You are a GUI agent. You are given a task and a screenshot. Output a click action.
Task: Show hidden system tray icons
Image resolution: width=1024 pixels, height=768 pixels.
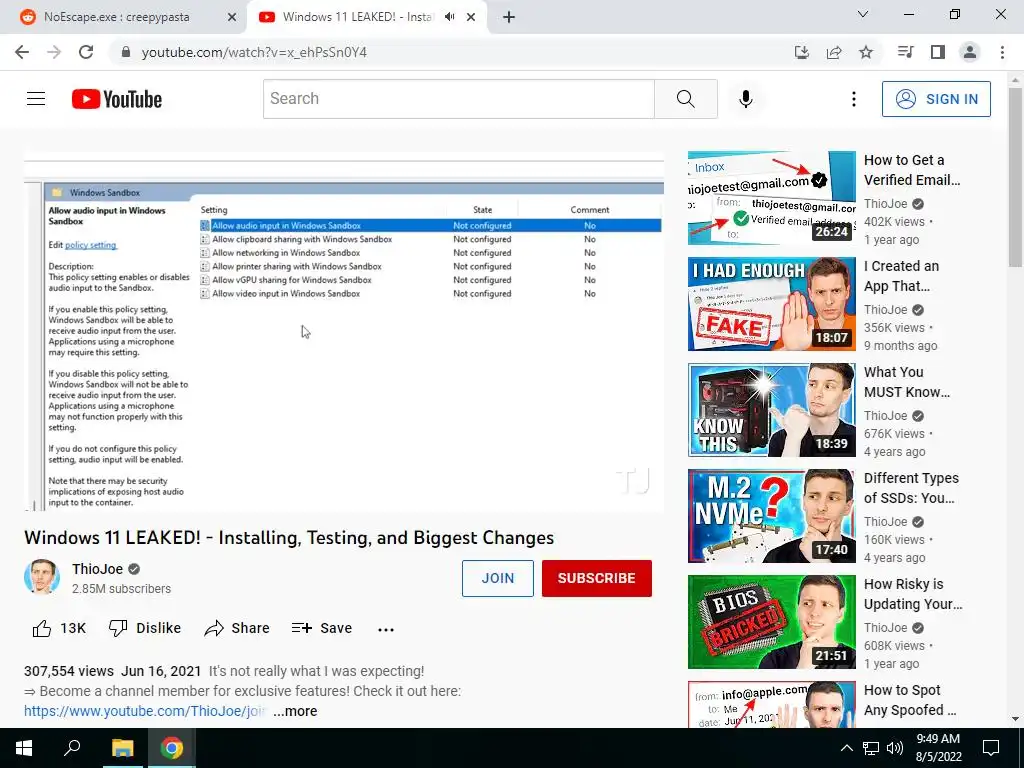point(846,748)
